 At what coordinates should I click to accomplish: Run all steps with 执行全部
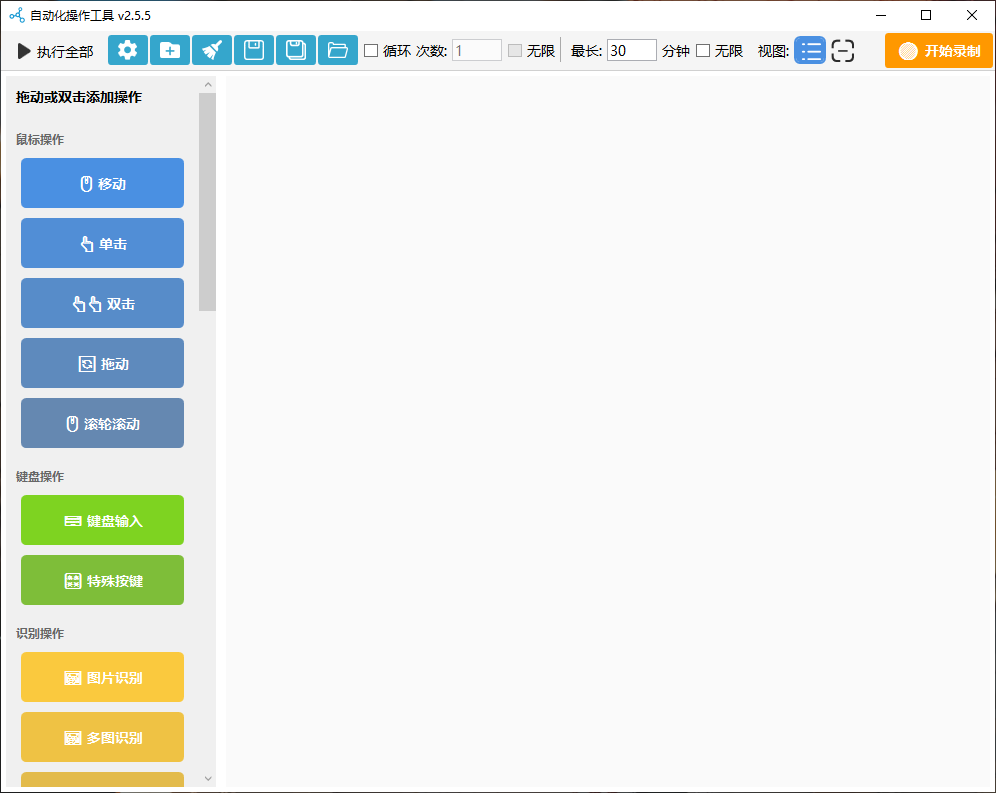[56, 51]
